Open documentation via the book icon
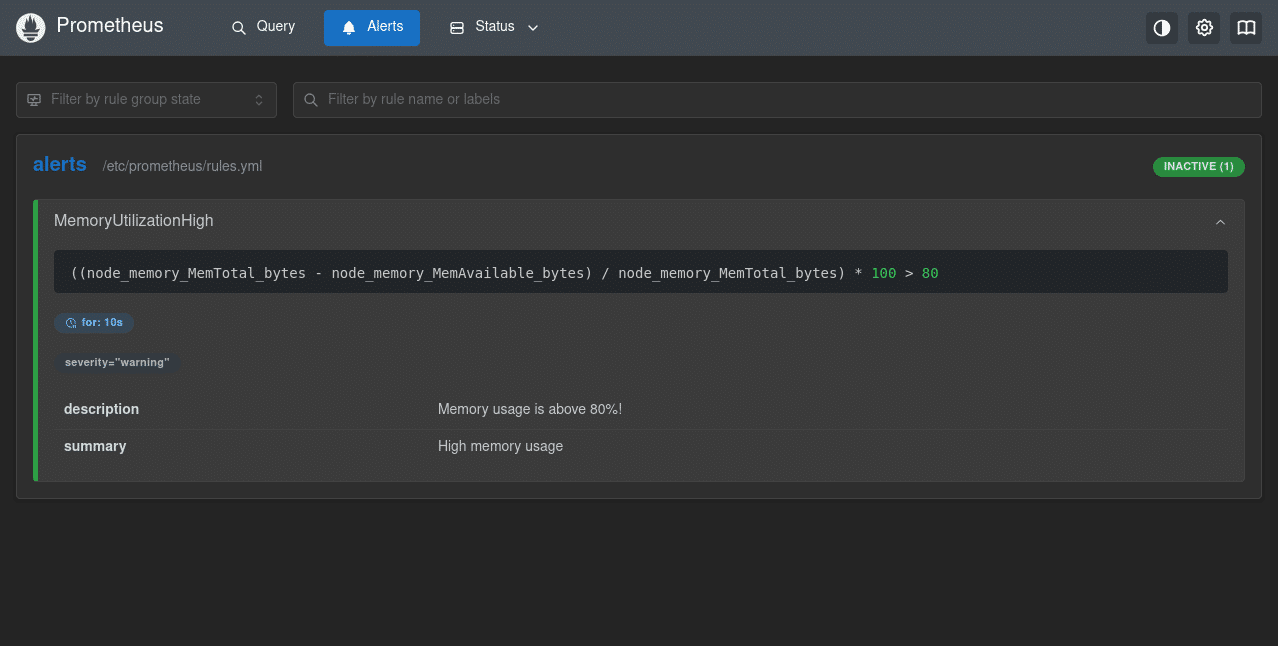 1245,27
